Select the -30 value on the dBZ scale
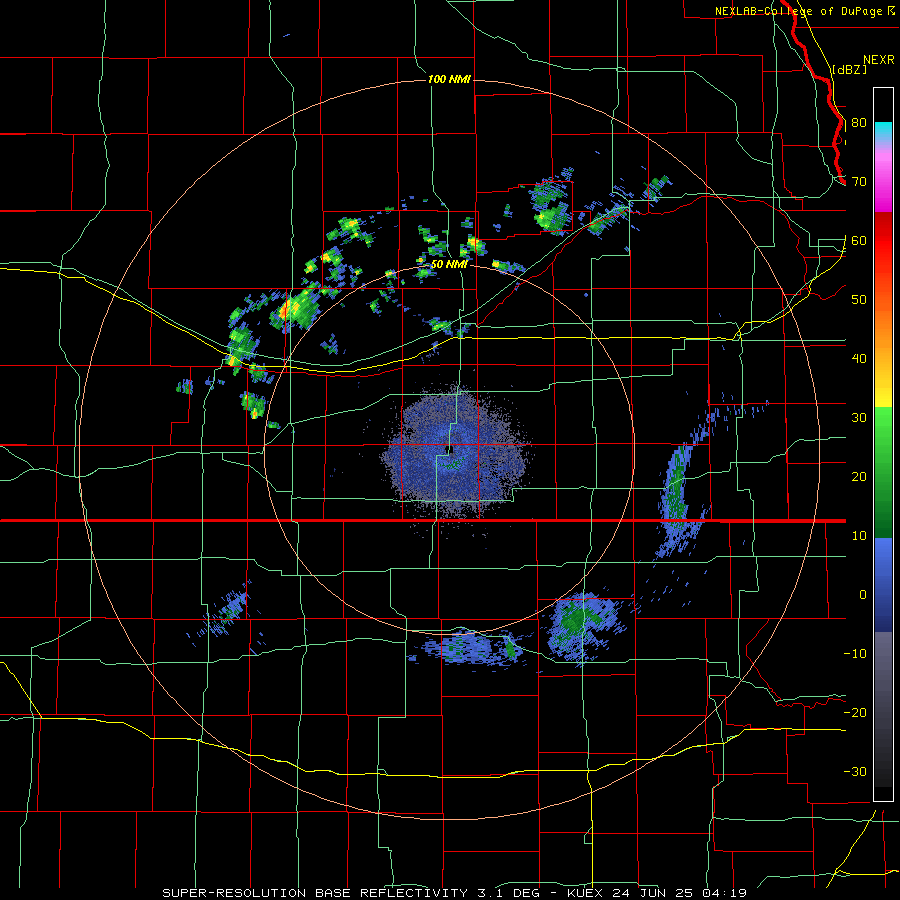Image resolution: width=900 pixels, height=900 pixels. point(855,771)
